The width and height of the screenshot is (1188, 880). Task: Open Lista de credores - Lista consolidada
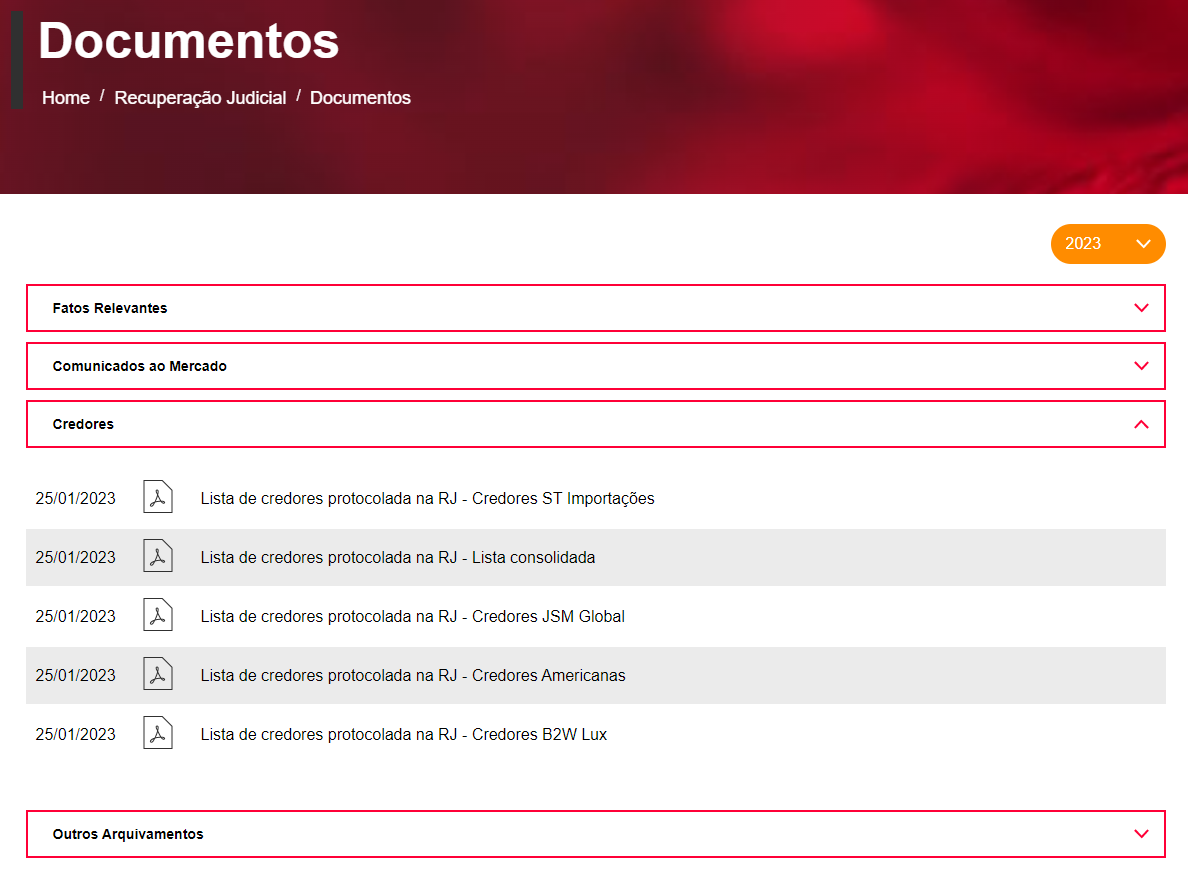(x=398, y=557)
